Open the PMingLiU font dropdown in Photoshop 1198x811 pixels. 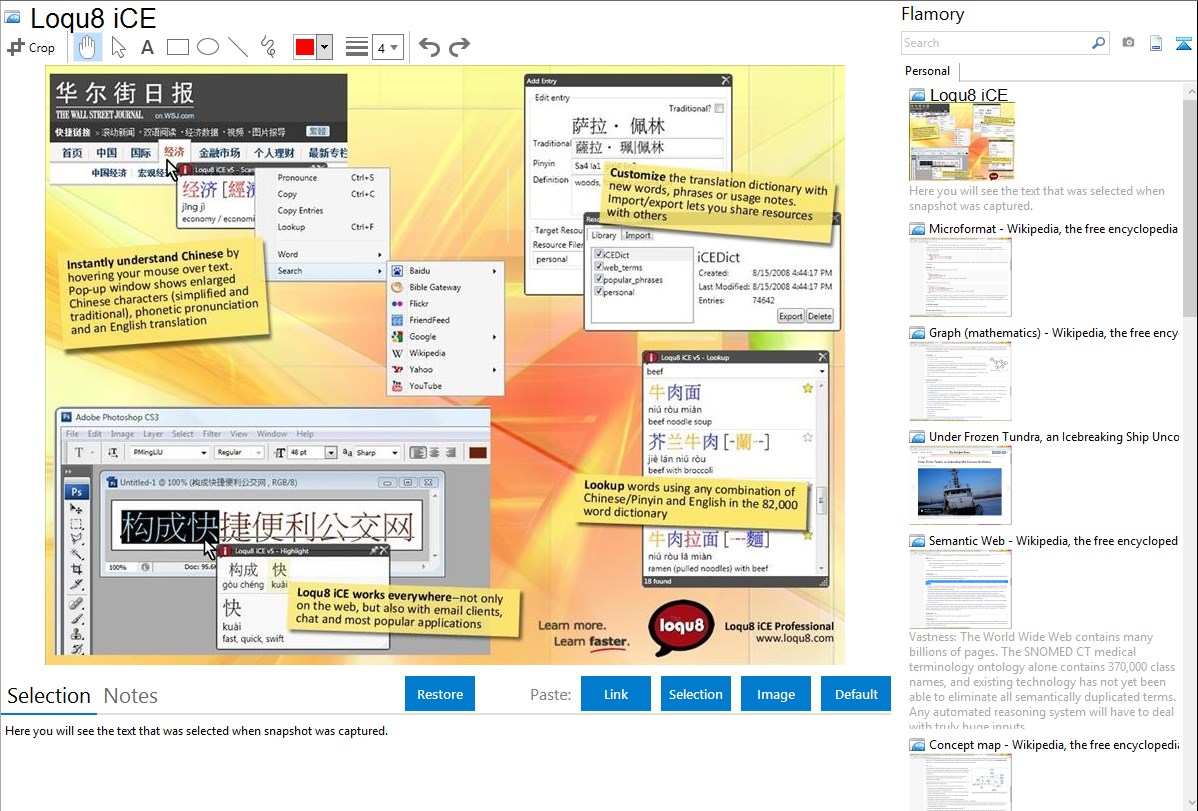pyautogui.click(x=203, y=453)
